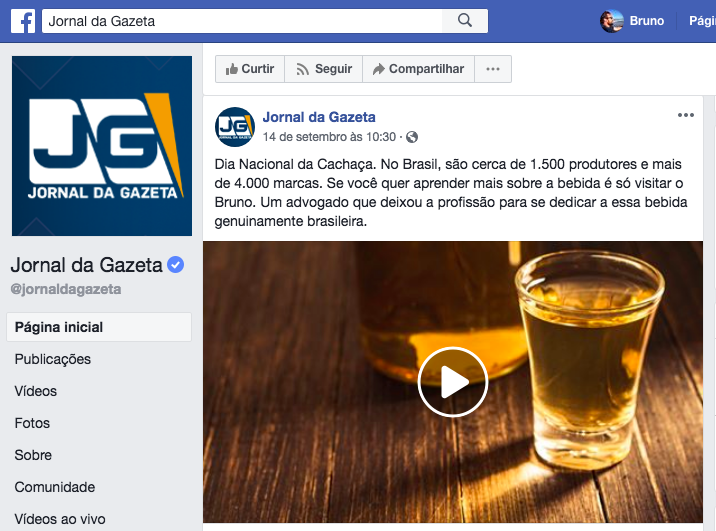
Task: Select the Página inicial sidebar item
Action: point(99,327)
